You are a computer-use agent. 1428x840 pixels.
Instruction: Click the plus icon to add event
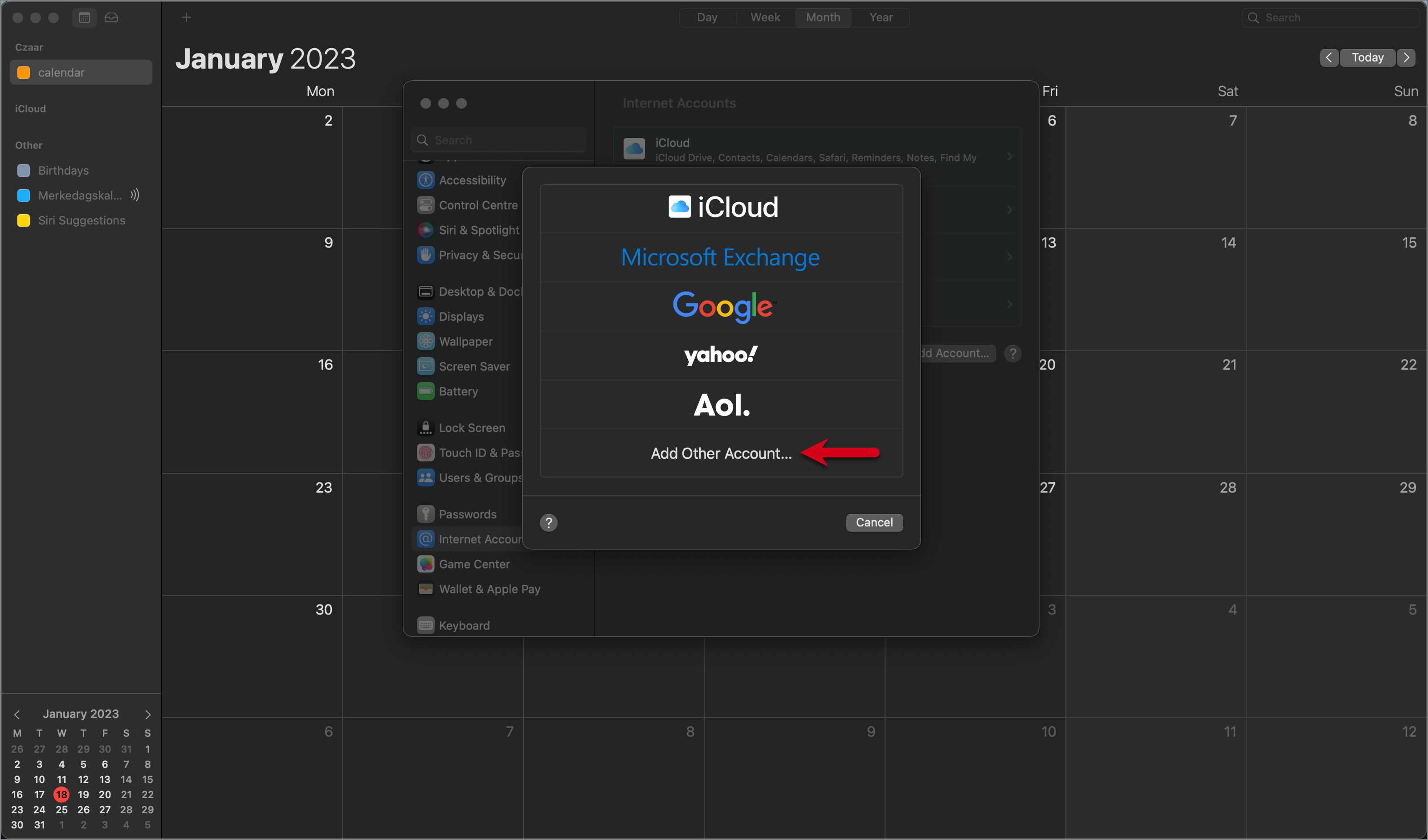[x=186, y=17]
